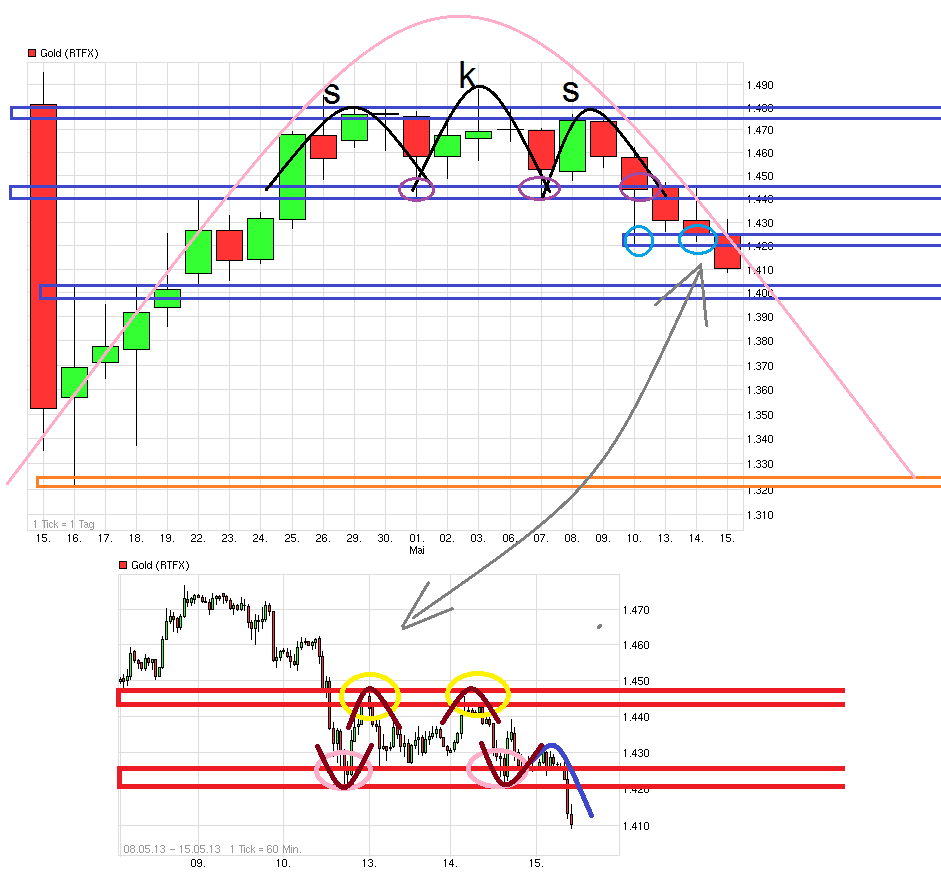The image size is (941, 876).
Task: Click price label 1.350 on the daily chart axis
Action: tap(760, 415)
